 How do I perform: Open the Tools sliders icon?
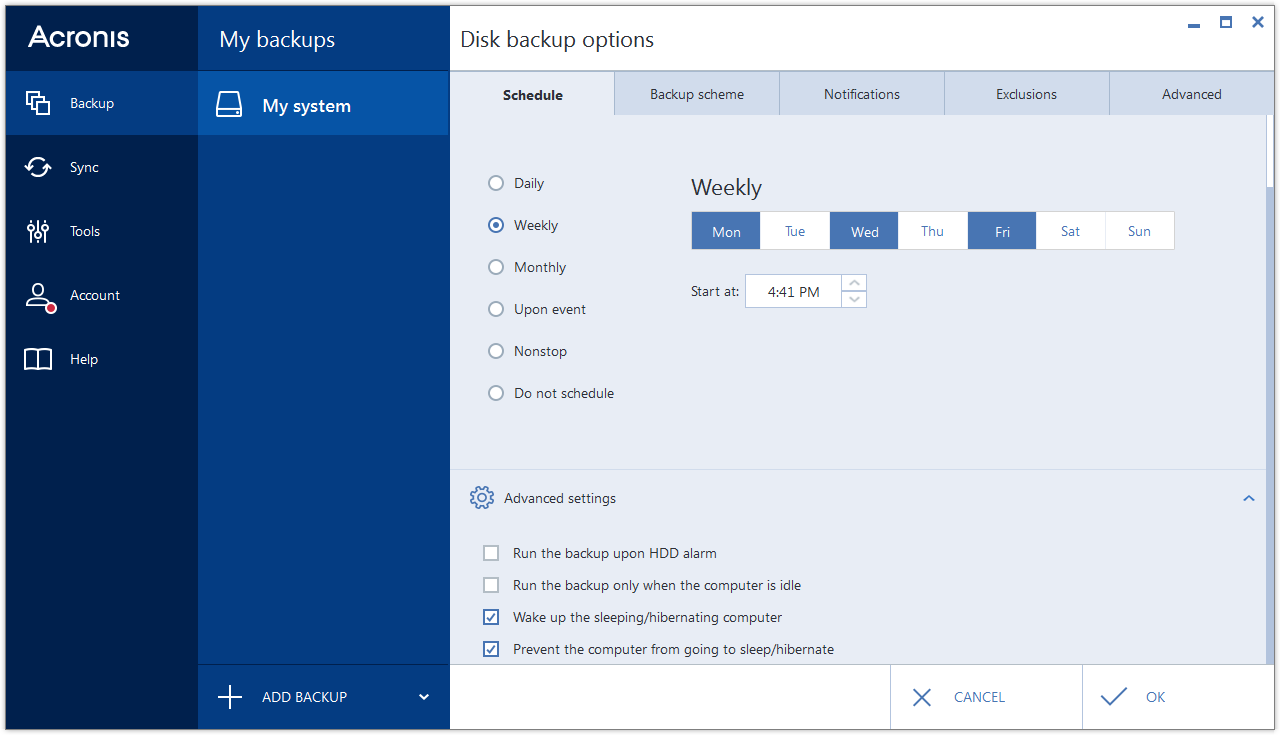coord(38,231)
